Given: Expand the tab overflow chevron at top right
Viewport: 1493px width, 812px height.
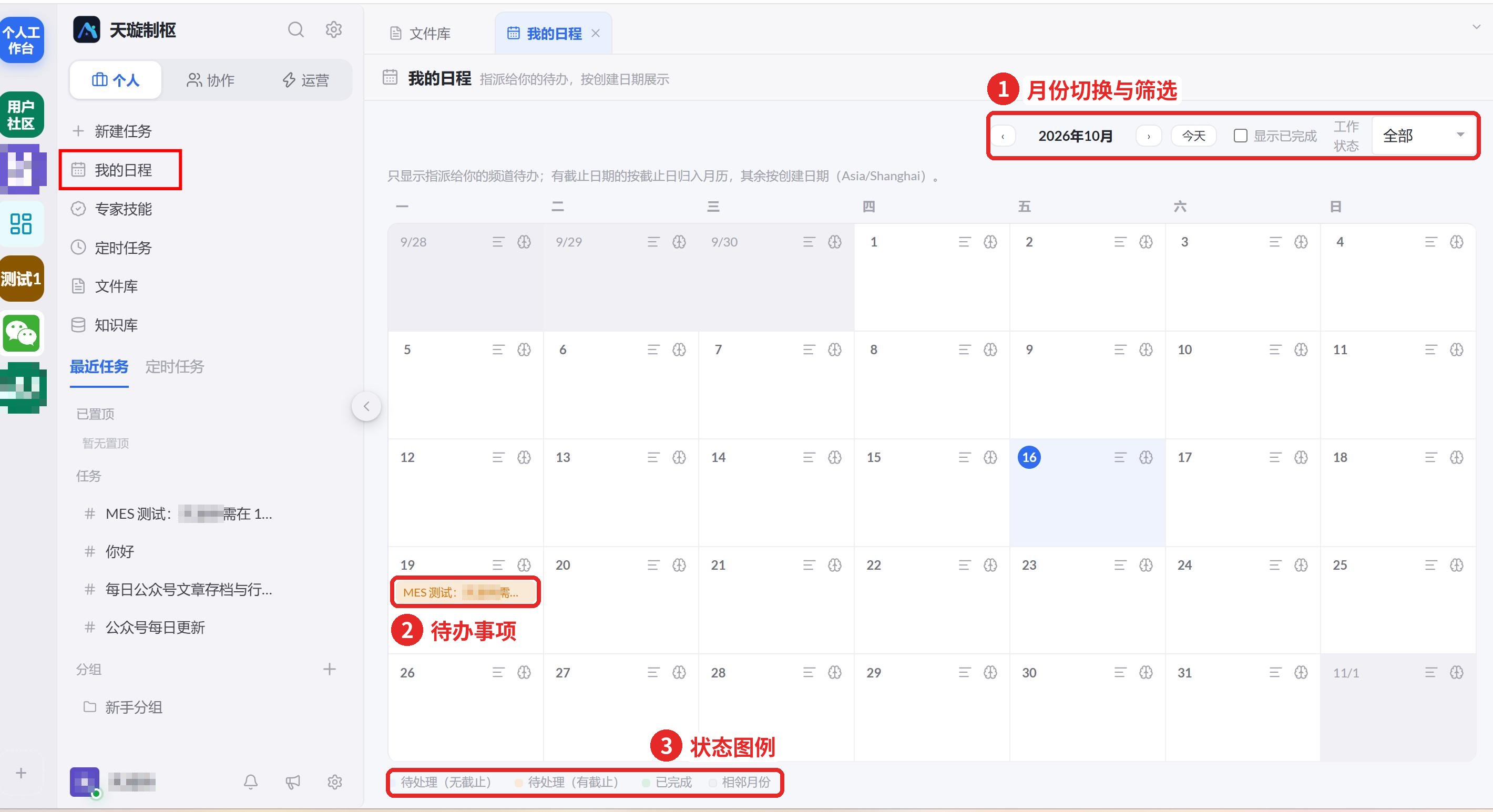Looking at the screenshot, I should click(x=1476, y=27).
